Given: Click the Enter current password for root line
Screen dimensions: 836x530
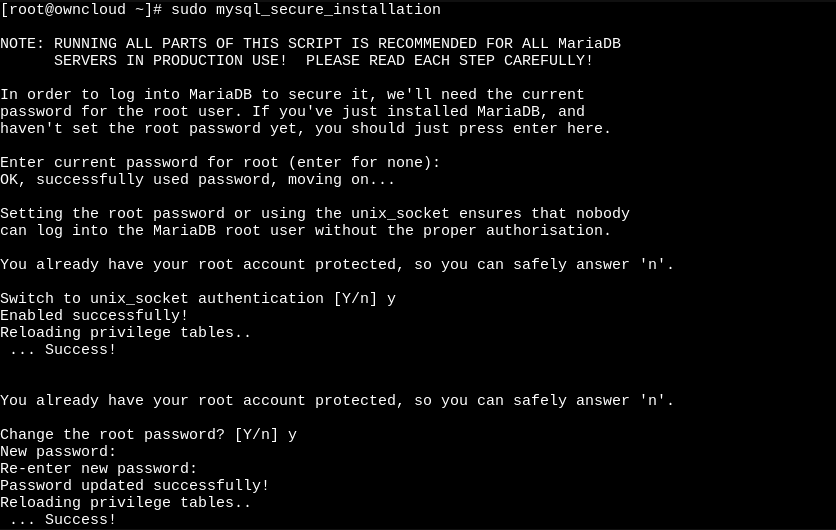Looking at the screenshot, I should [x=220, y=163].
